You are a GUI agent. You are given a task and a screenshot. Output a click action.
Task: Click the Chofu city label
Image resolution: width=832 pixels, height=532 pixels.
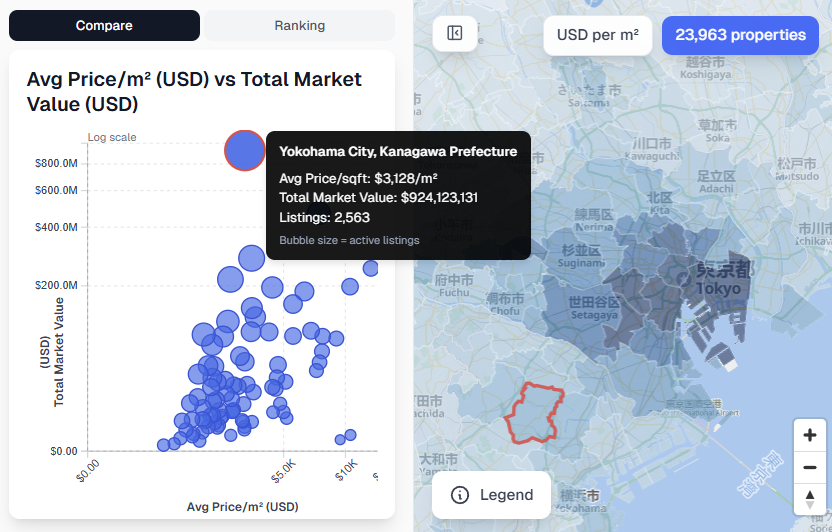pyautogui.click(x=505, y=304)
